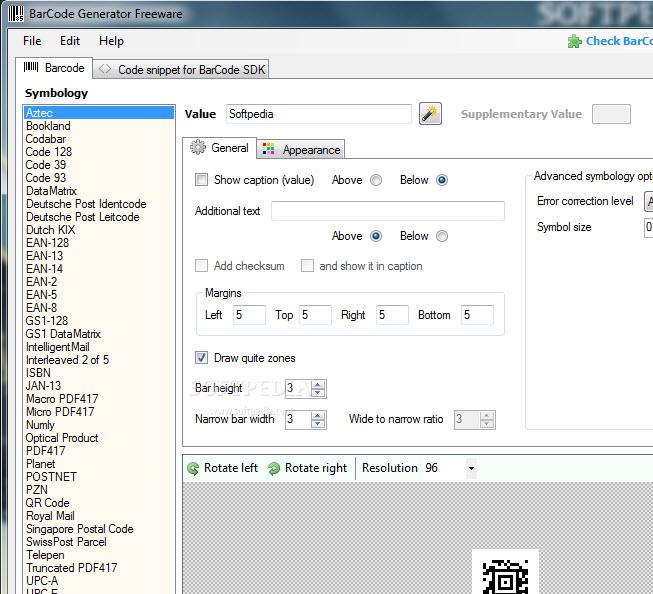The width and height of the screenshot is (653, 594).
Task: Uncheck Draw quite zones checkbox
Action: click(x=202, y=358)
